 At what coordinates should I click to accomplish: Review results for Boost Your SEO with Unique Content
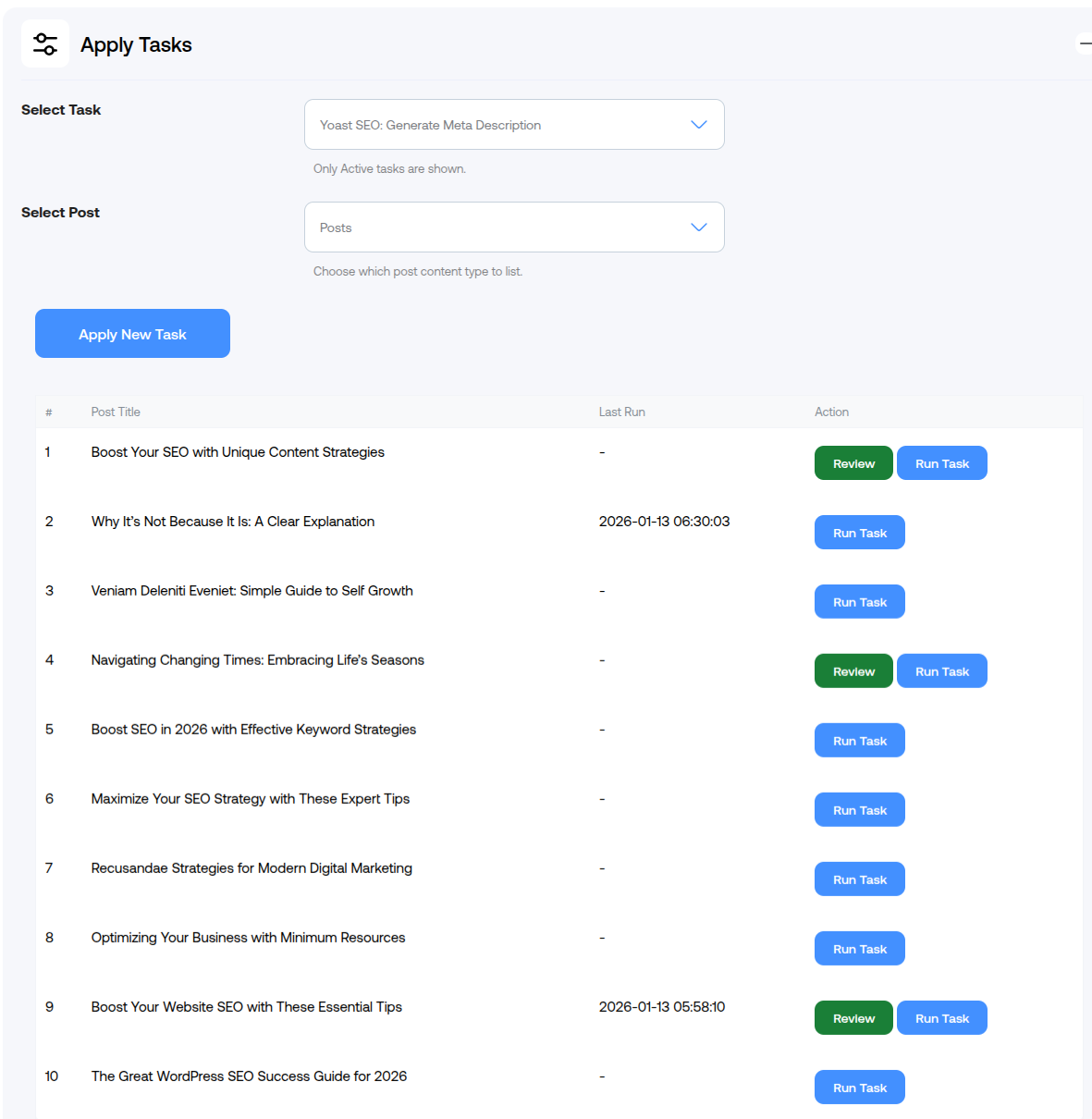[853, 463]
